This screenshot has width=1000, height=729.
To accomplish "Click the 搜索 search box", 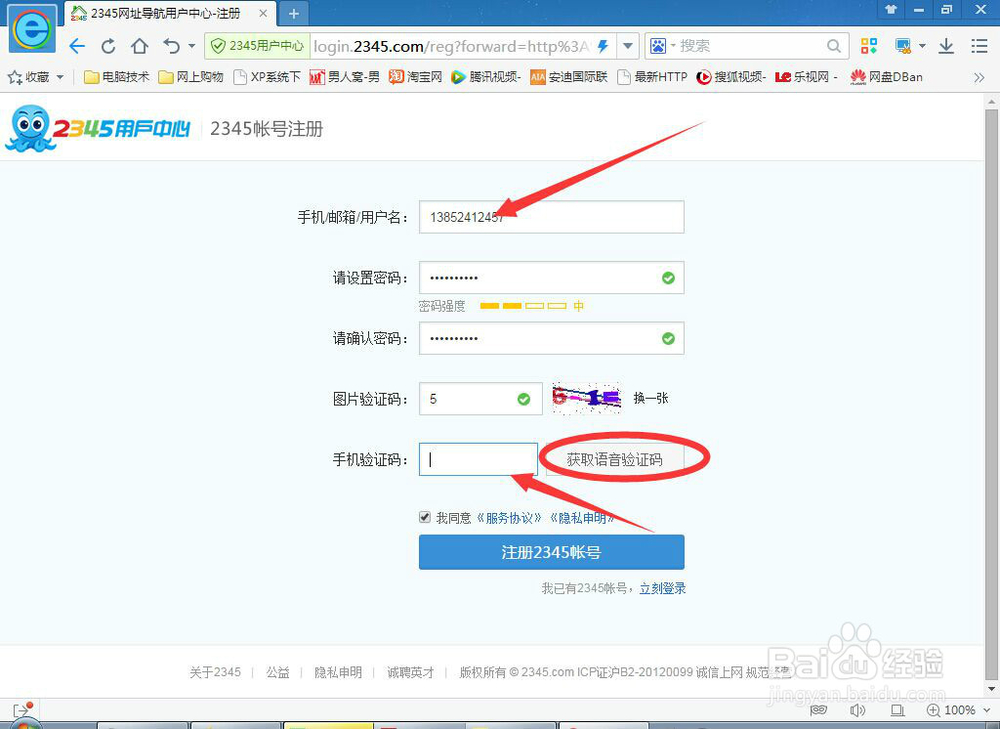I will click(749, 46).
